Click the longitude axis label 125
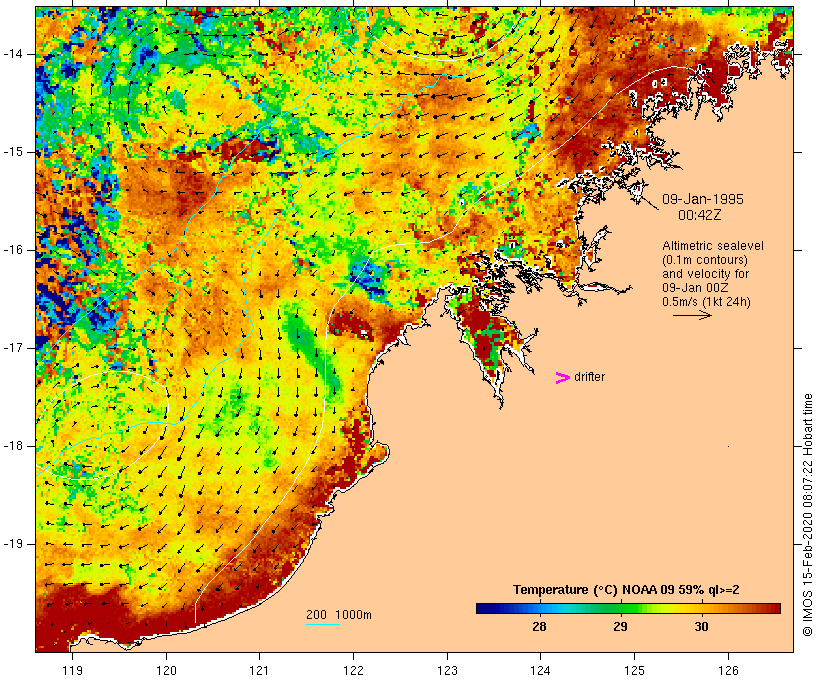This screenshot has width=820, height=680. (634, 670)
